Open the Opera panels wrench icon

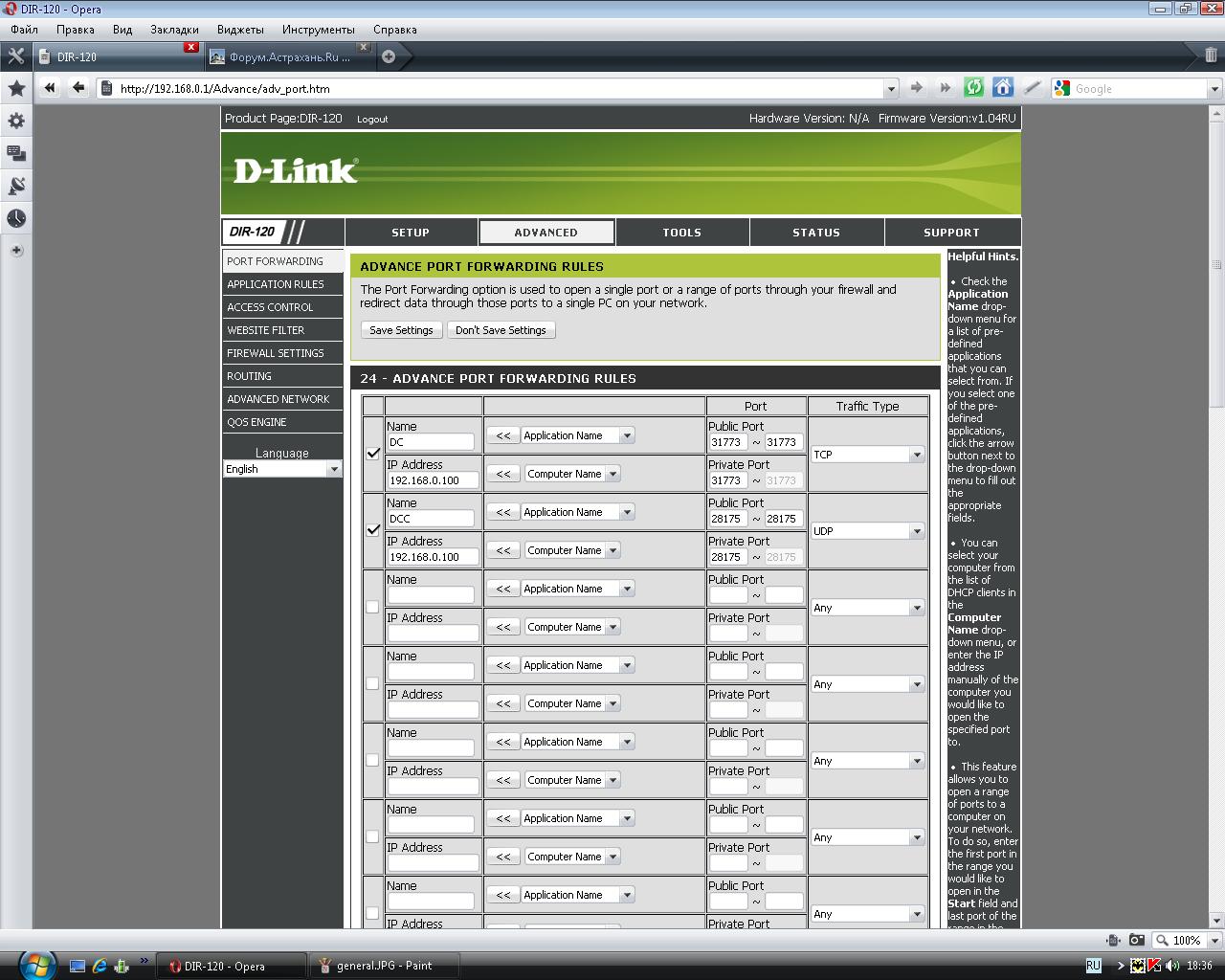15,56
